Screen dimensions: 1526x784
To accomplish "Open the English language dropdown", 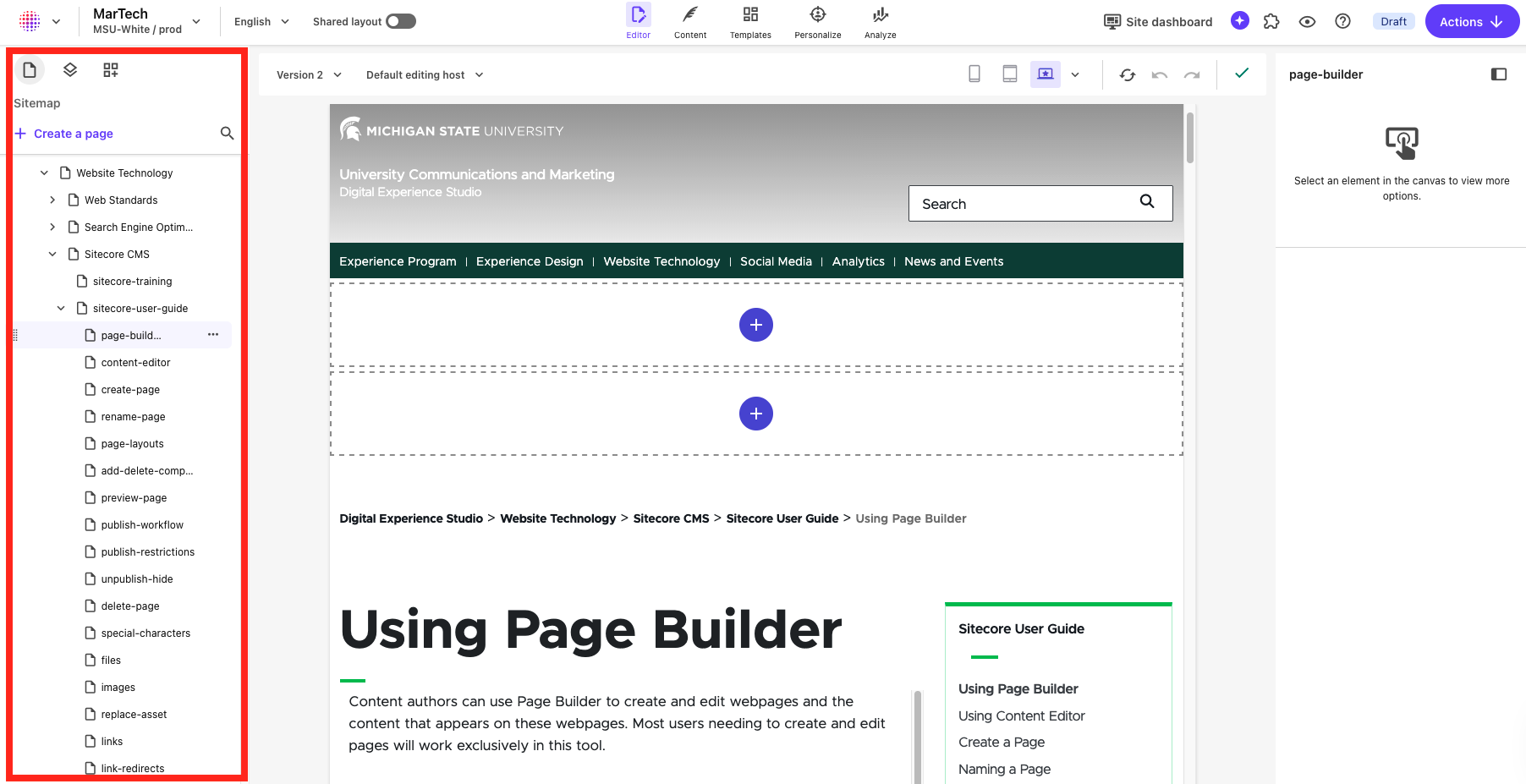I will pyautogui.click(x=261, y=21).
